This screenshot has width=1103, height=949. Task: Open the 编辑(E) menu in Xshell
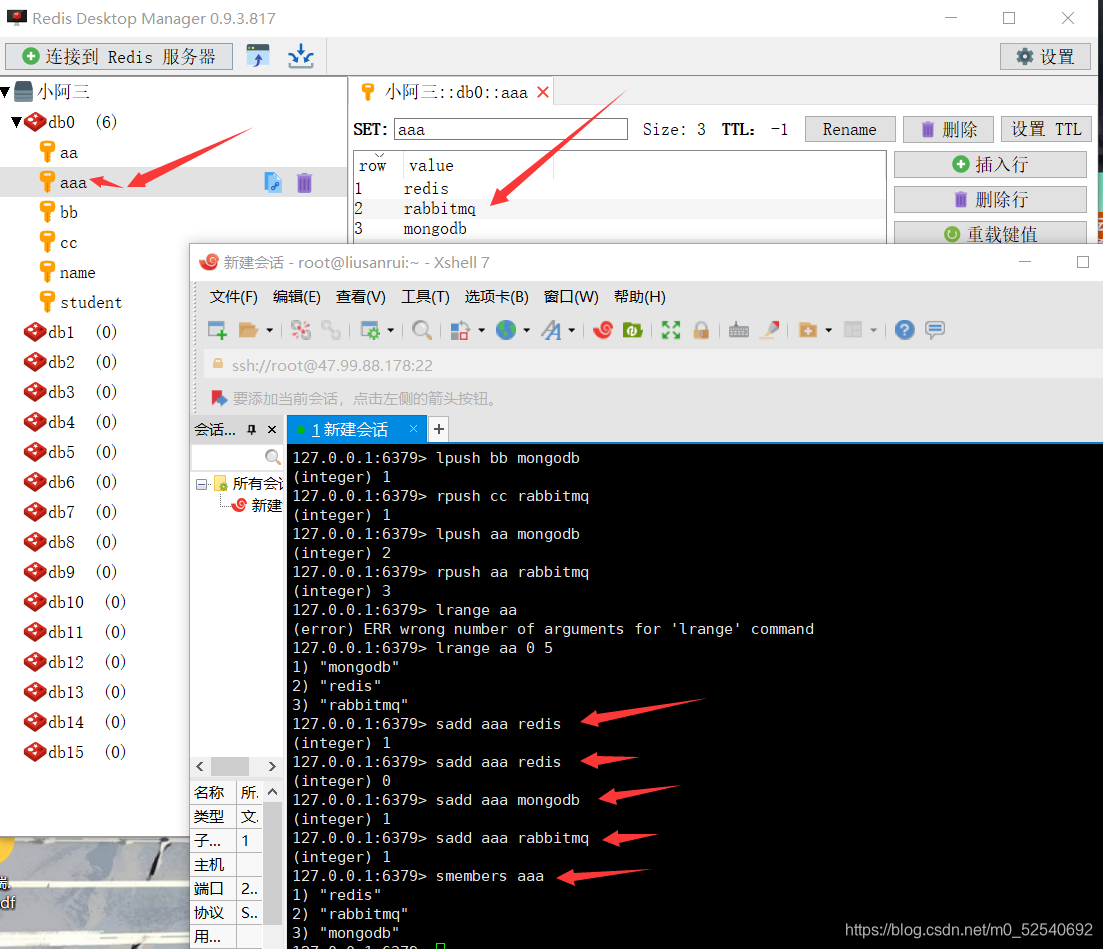pos(296,297)
